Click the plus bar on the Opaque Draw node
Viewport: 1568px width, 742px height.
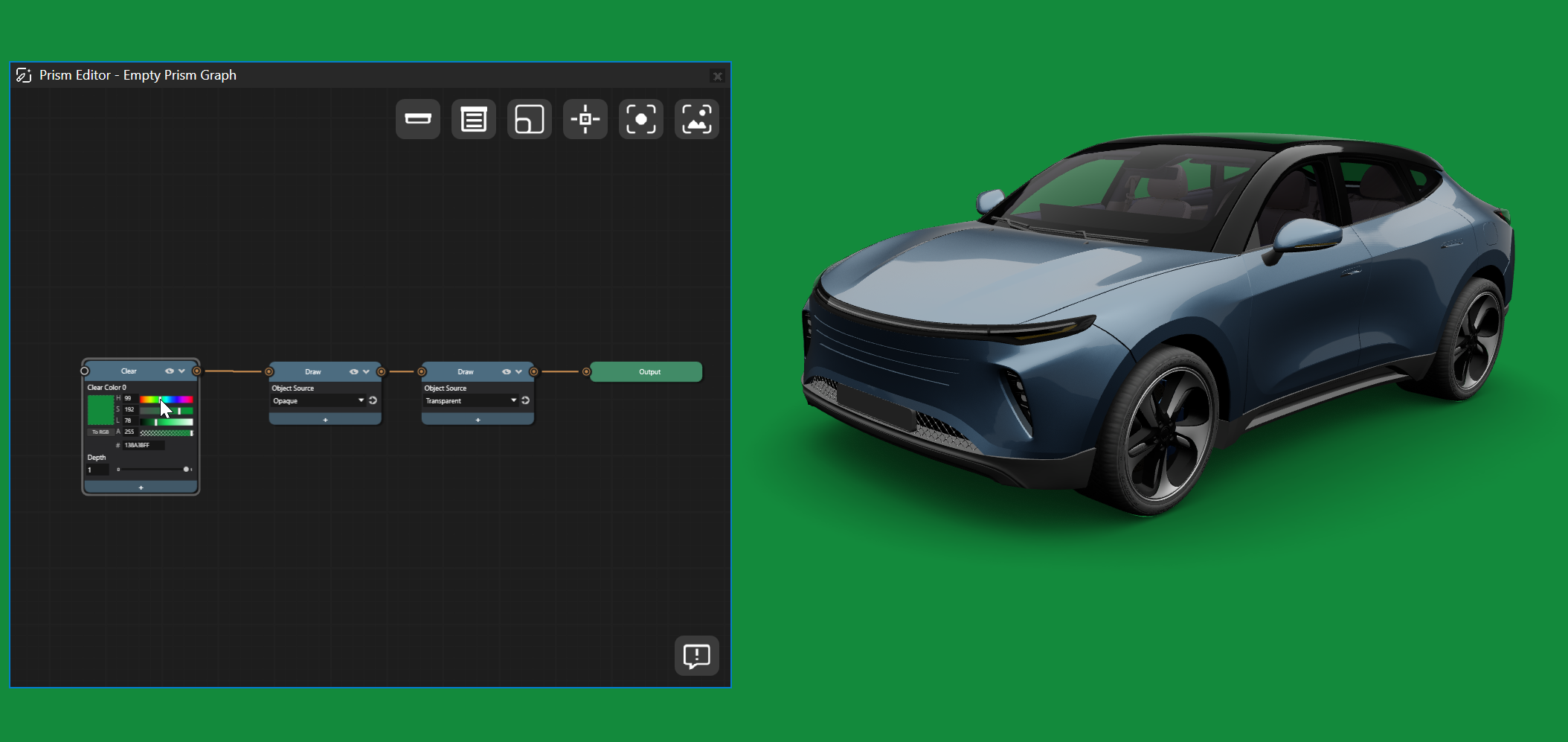325,420
